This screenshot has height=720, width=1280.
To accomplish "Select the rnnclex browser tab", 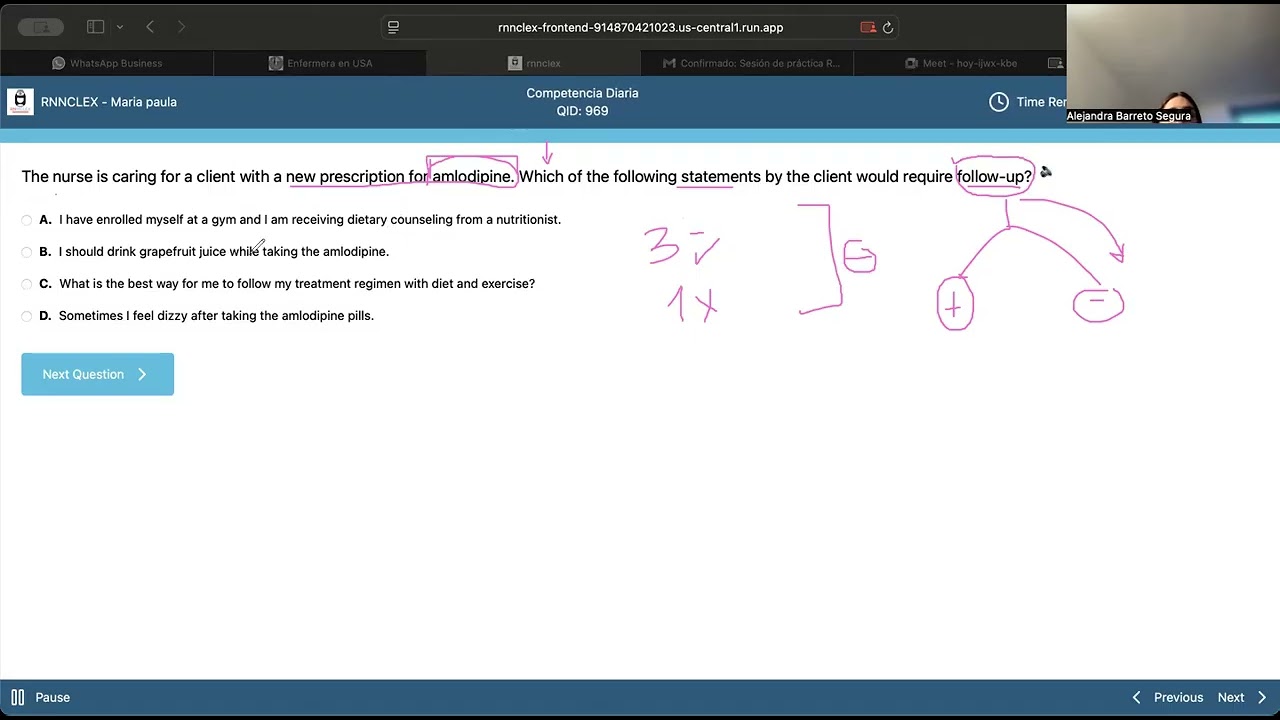I will 533,63.
